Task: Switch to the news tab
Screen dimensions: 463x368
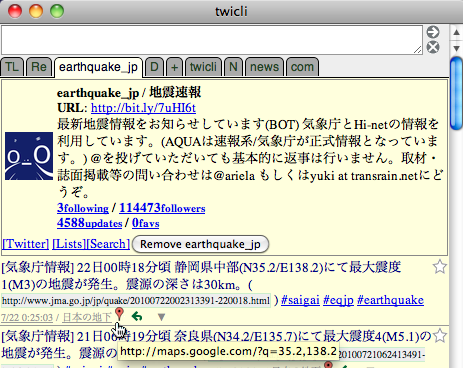Action: pyautogui.click(x=264, y=67)
